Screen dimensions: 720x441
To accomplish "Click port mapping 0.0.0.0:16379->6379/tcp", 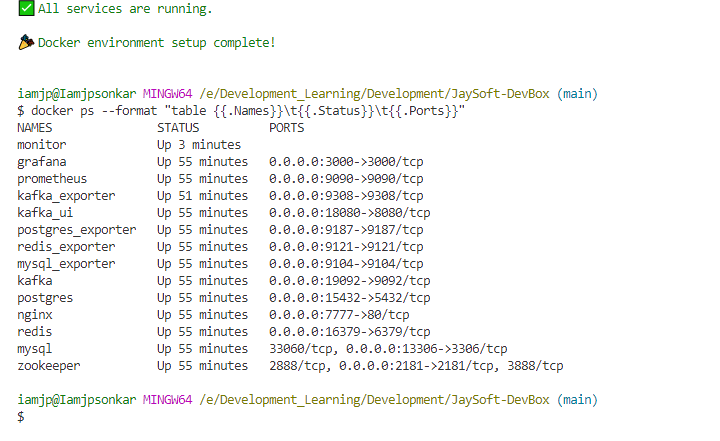I will point(350,332).
